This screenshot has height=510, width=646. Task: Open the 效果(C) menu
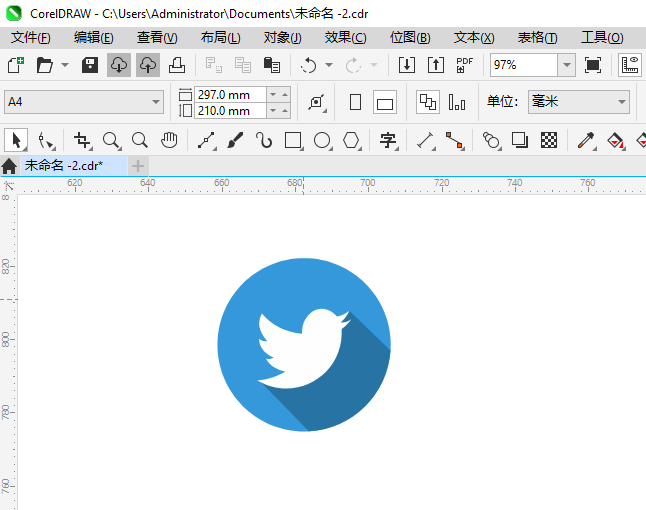[x=345, y=37]
